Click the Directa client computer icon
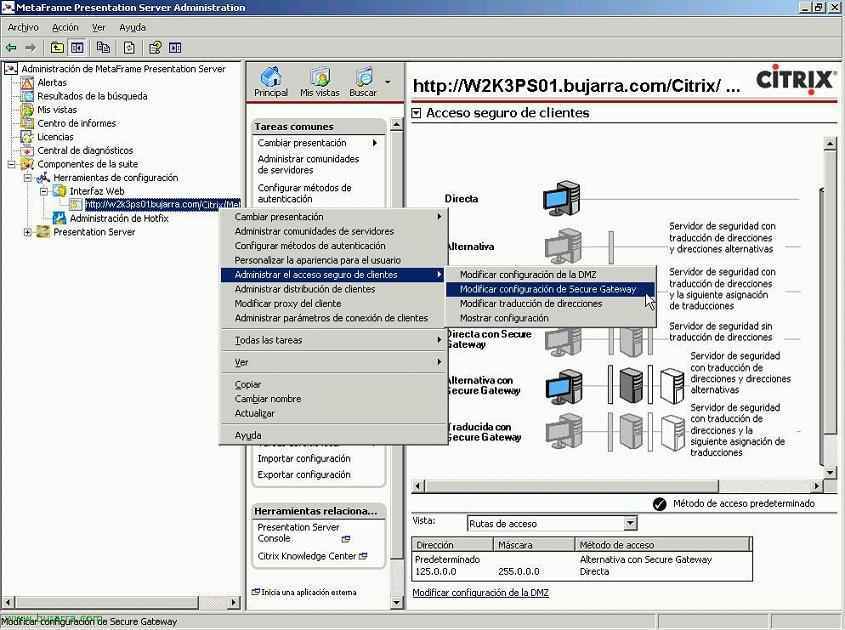The height and width of the screenshot is (630, 845). pos(561,198)
